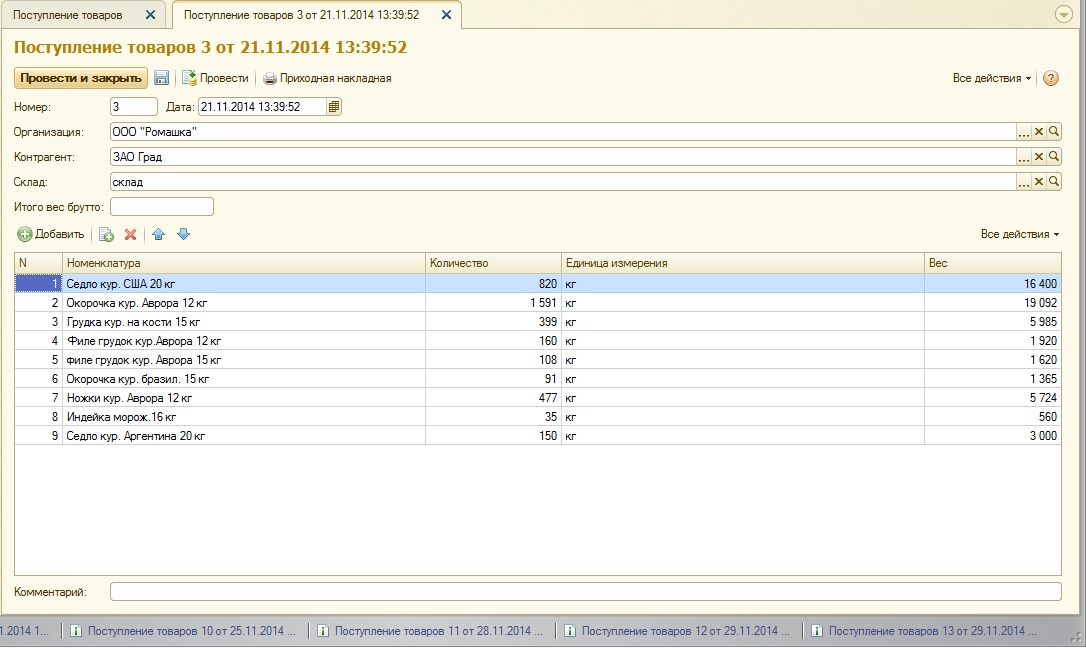
Task: Delete selected row with red X icon
Action: [130, 234]
